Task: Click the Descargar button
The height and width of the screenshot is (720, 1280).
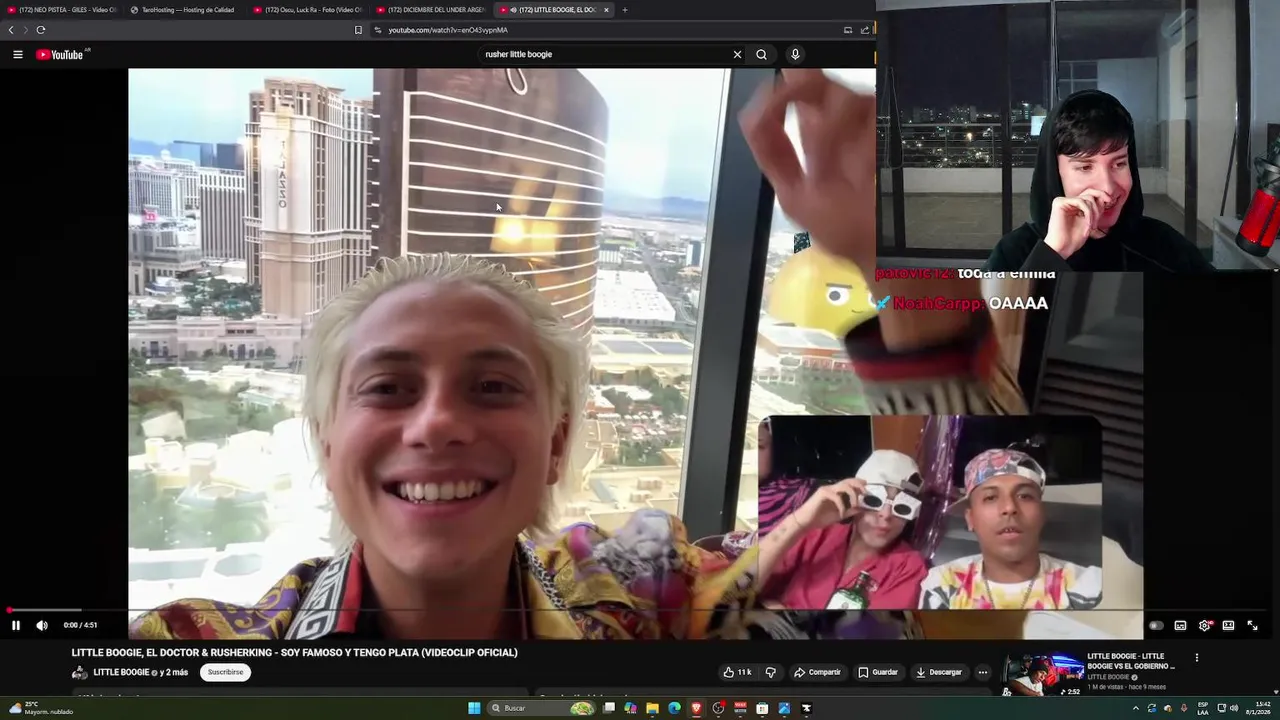Action: [939, 672]
